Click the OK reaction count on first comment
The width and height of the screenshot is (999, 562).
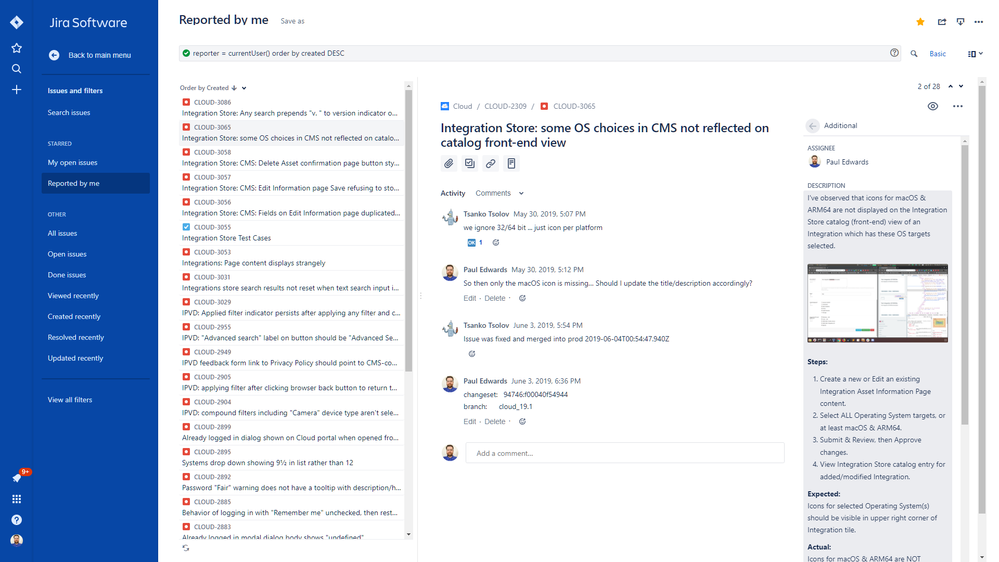tap(475, 242)
